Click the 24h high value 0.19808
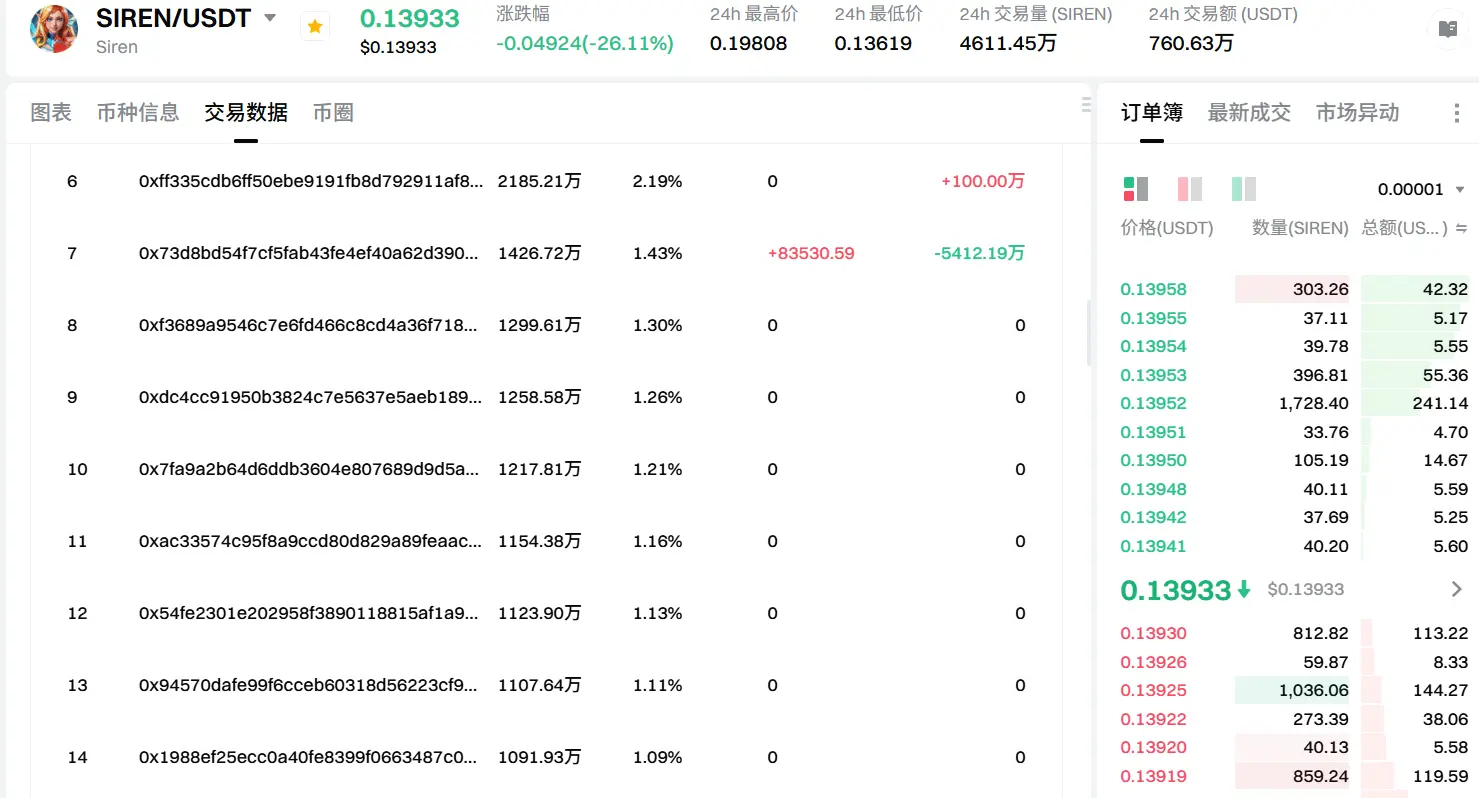Viewport: 1479px width, 798px height. pos(748,43)
